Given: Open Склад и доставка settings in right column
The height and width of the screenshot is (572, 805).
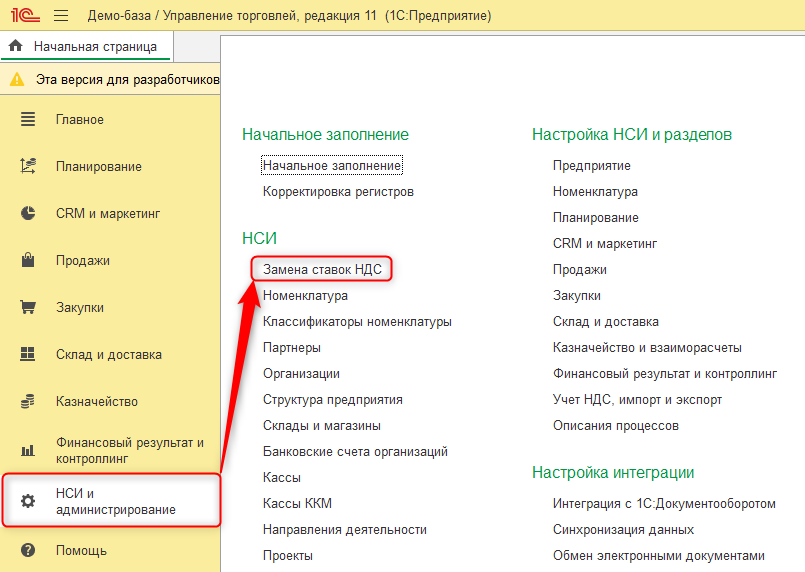Looking at the screenshot, I should pyautogui.click(x=606, y=321).
